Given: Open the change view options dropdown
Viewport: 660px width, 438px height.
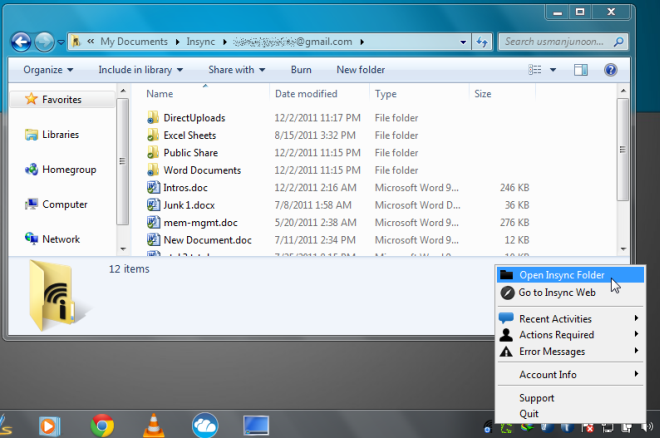Looking at the screenshot, I should (x=552, y=70).
